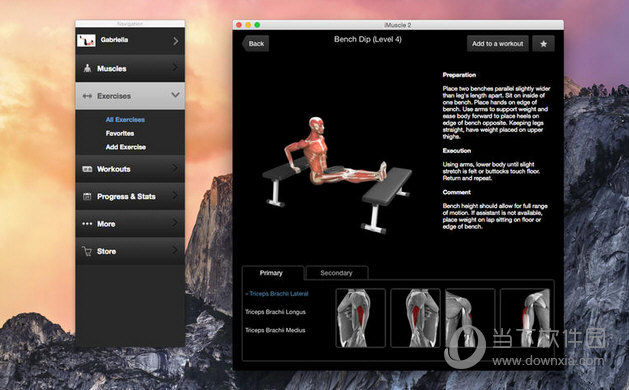Open the Gabriella profile thumbnail
Viewport: 629px width, 390px height.
[x=86, y=41]
